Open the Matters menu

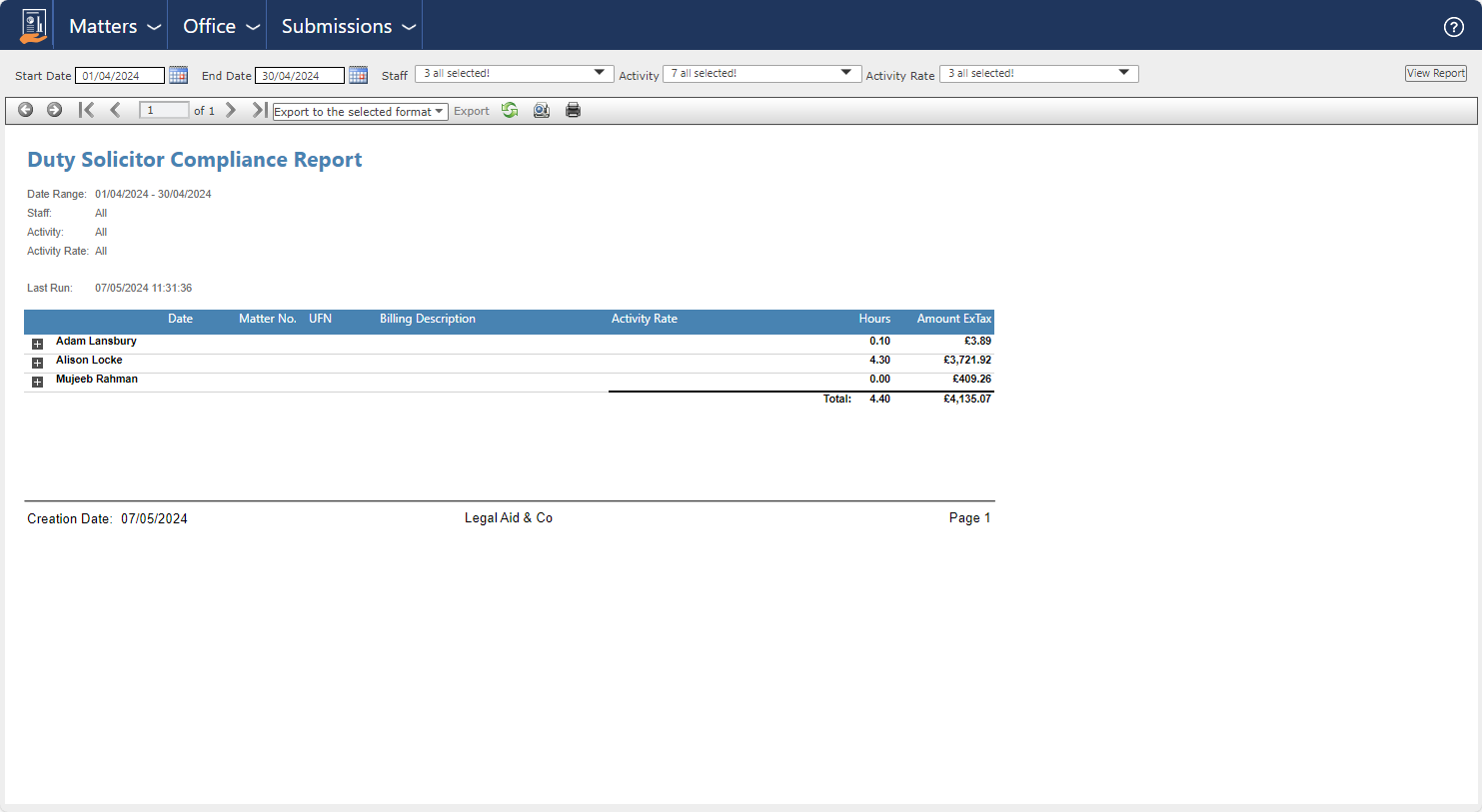(114, 26)
